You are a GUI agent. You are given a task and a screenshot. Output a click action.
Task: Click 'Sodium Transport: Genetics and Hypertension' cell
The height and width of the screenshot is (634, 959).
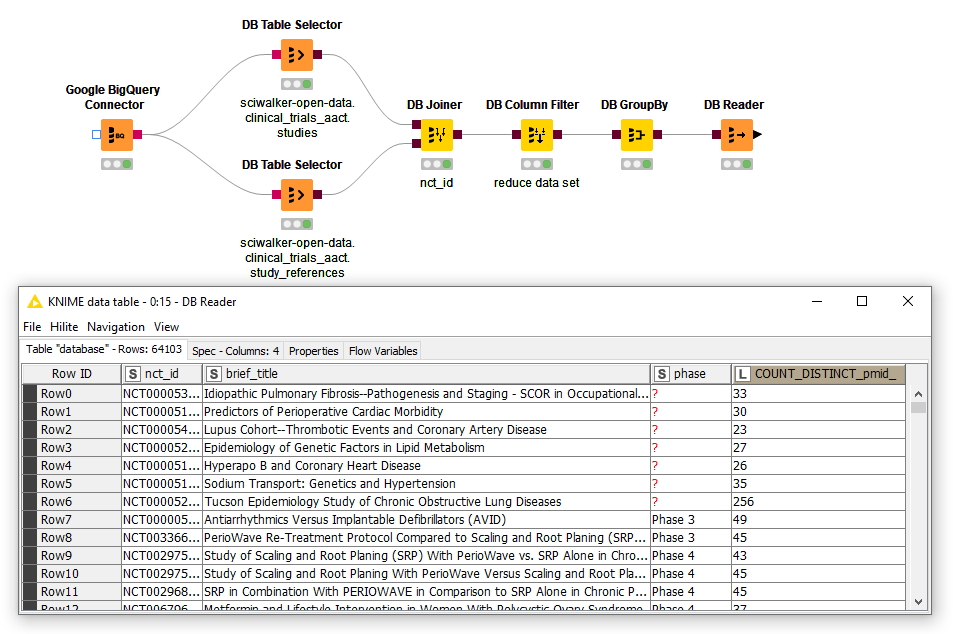(426, 484)
